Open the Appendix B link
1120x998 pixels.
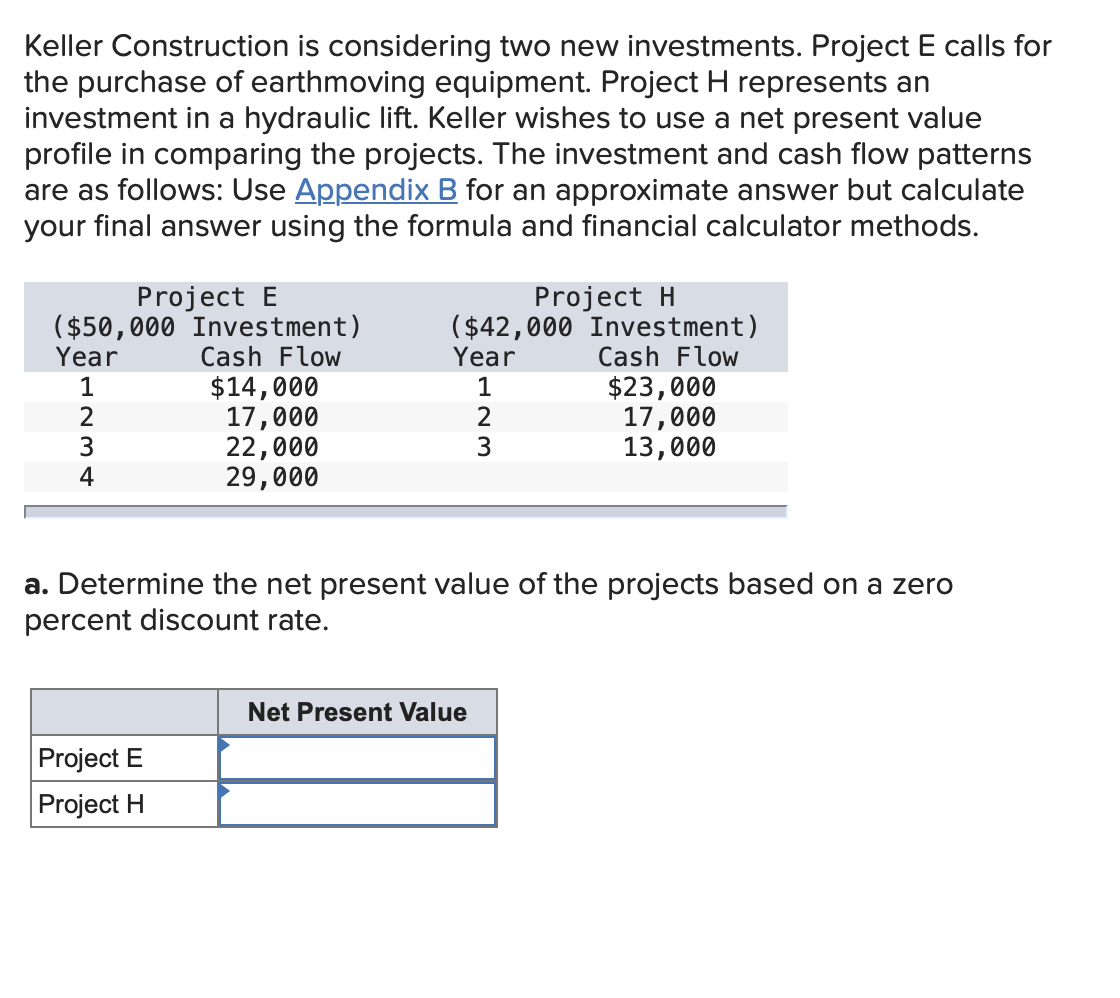(x=375, y=190)
